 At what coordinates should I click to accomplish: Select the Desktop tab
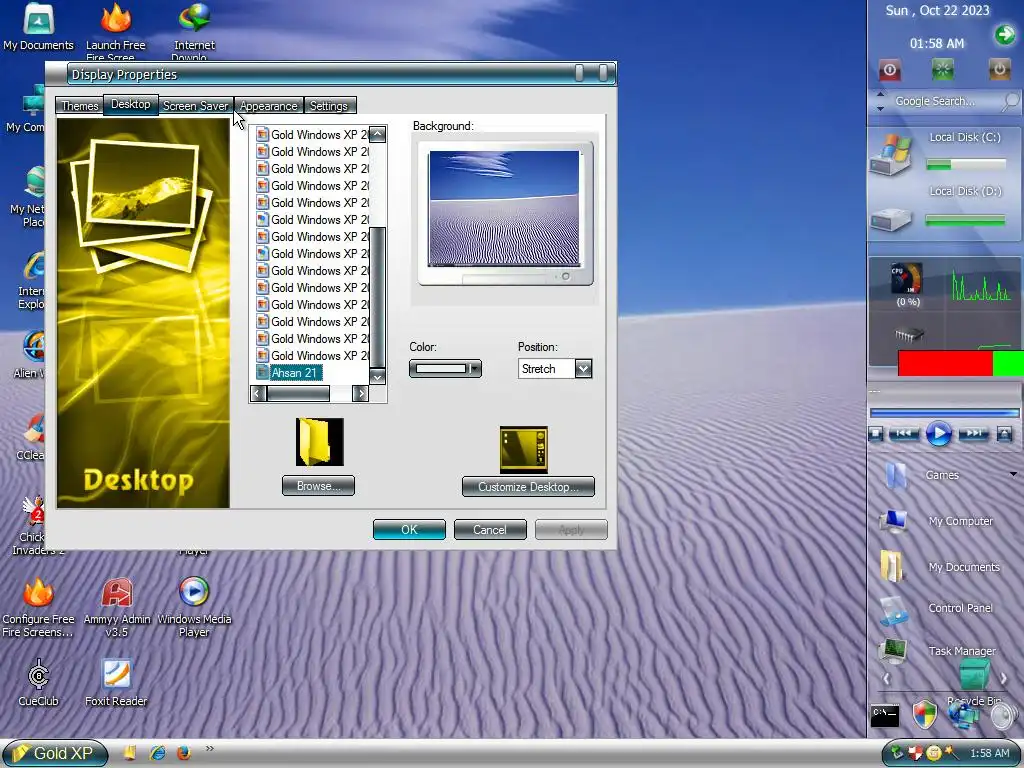tap(131, 104)
